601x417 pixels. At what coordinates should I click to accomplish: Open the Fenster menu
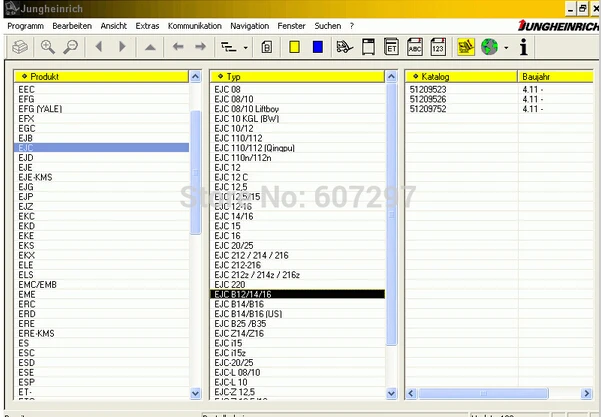pos(291,26)
